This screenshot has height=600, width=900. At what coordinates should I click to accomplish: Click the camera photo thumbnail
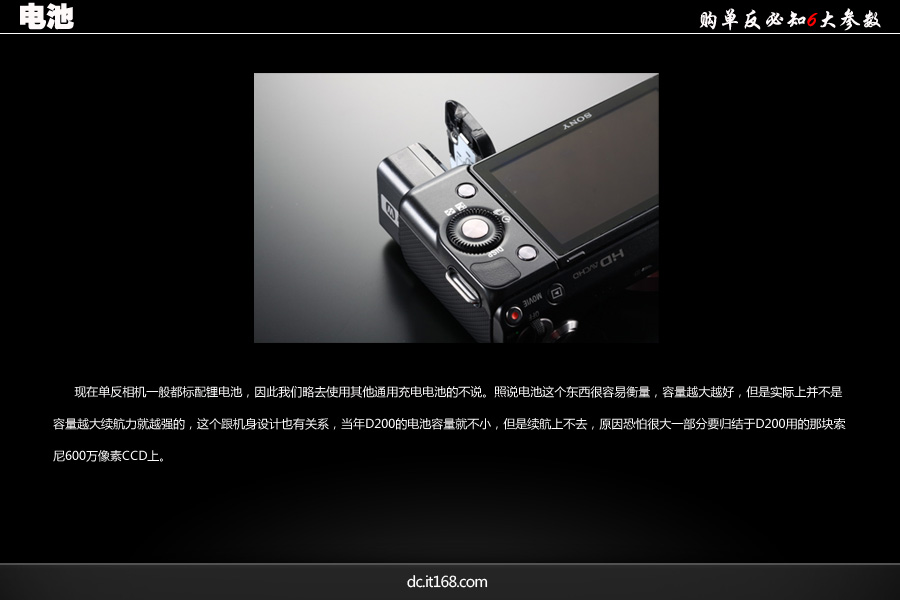456,208
